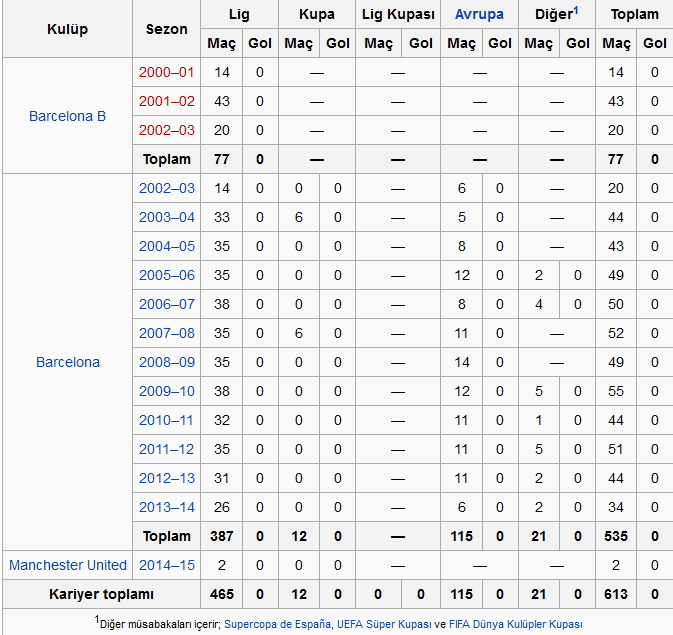Select the 26 league matches in 2013–14 row
673x635 pixels.
(x=221, y=507)
